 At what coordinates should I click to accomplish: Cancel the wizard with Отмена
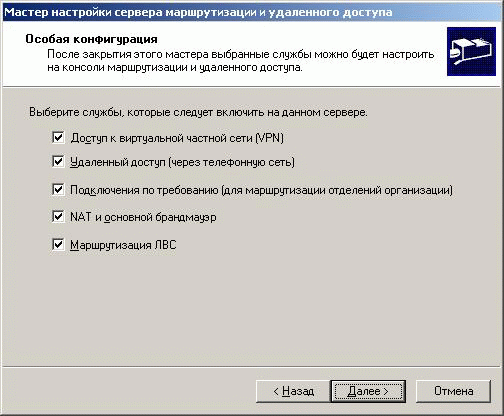[x=453, y=391]
